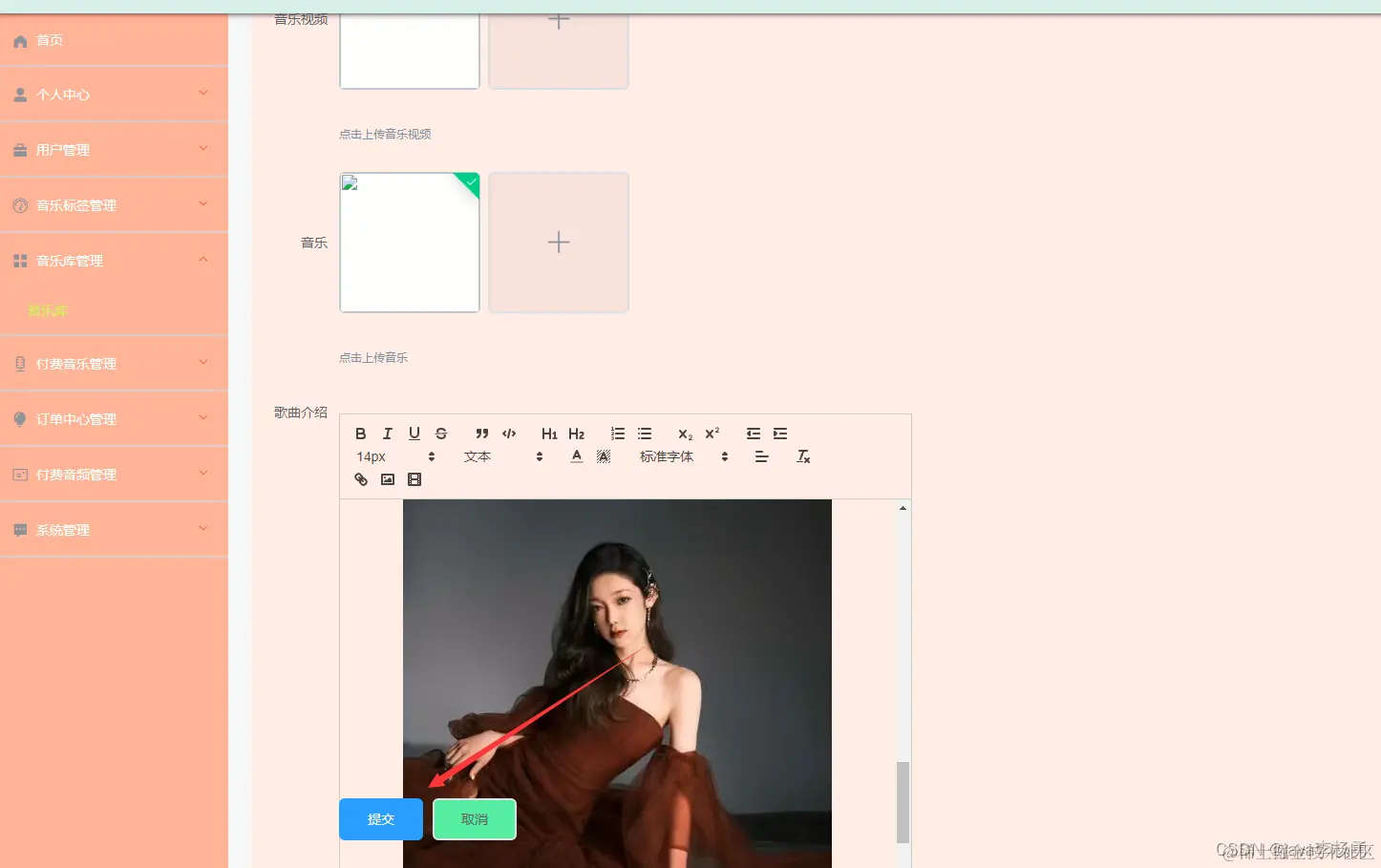This screenshot has height=868, width=1381.
Task: Apply Heading 1 style
Action: pos(549,434)
